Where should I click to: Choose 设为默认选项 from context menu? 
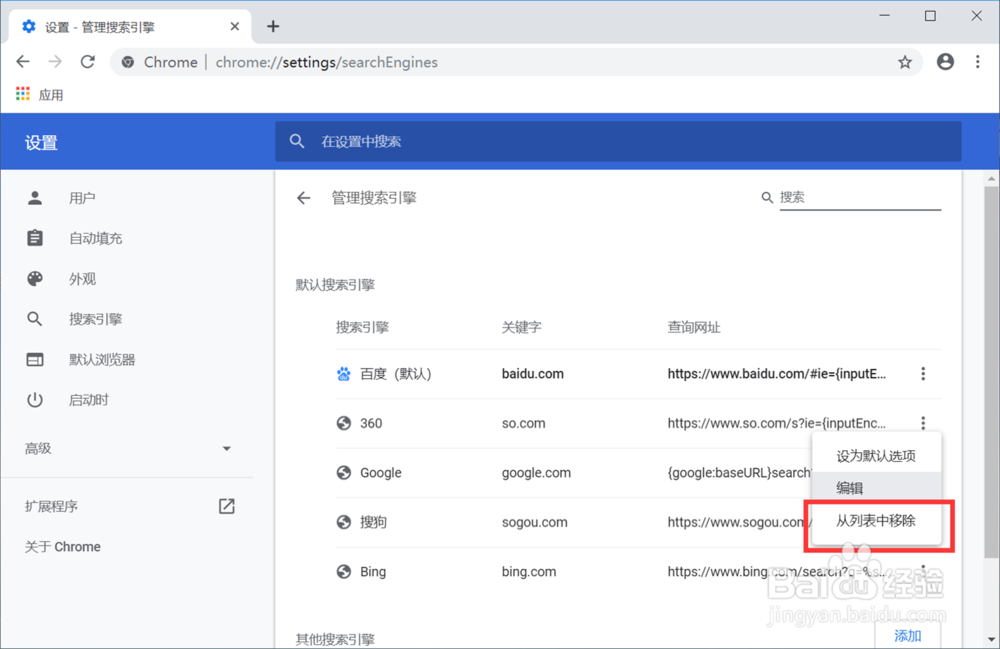pyautogui.click(x=876, y=456)
